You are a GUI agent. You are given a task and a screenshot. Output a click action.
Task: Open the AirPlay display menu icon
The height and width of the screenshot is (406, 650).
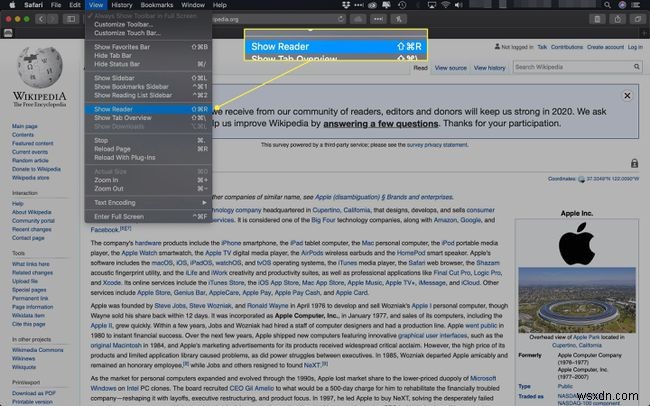(x=432, y=5)
